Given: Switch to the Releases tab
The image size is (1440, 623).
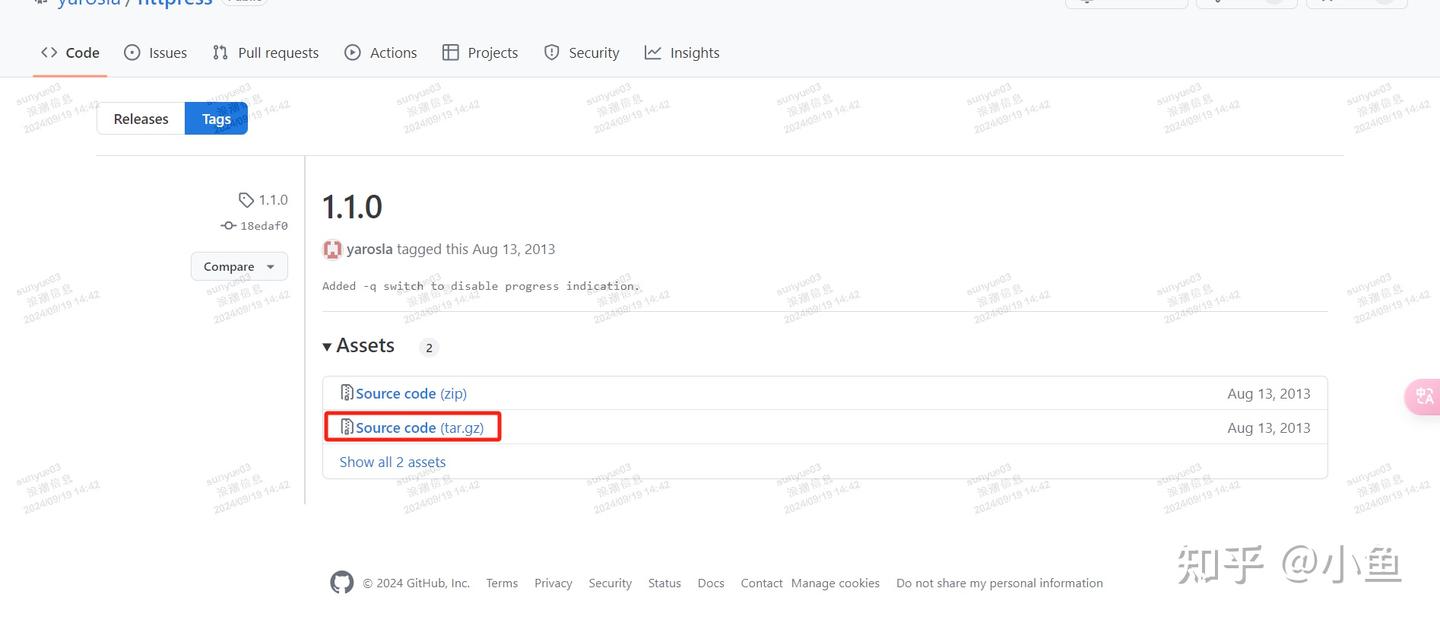Looking at the screenshot, I should 141,119.
